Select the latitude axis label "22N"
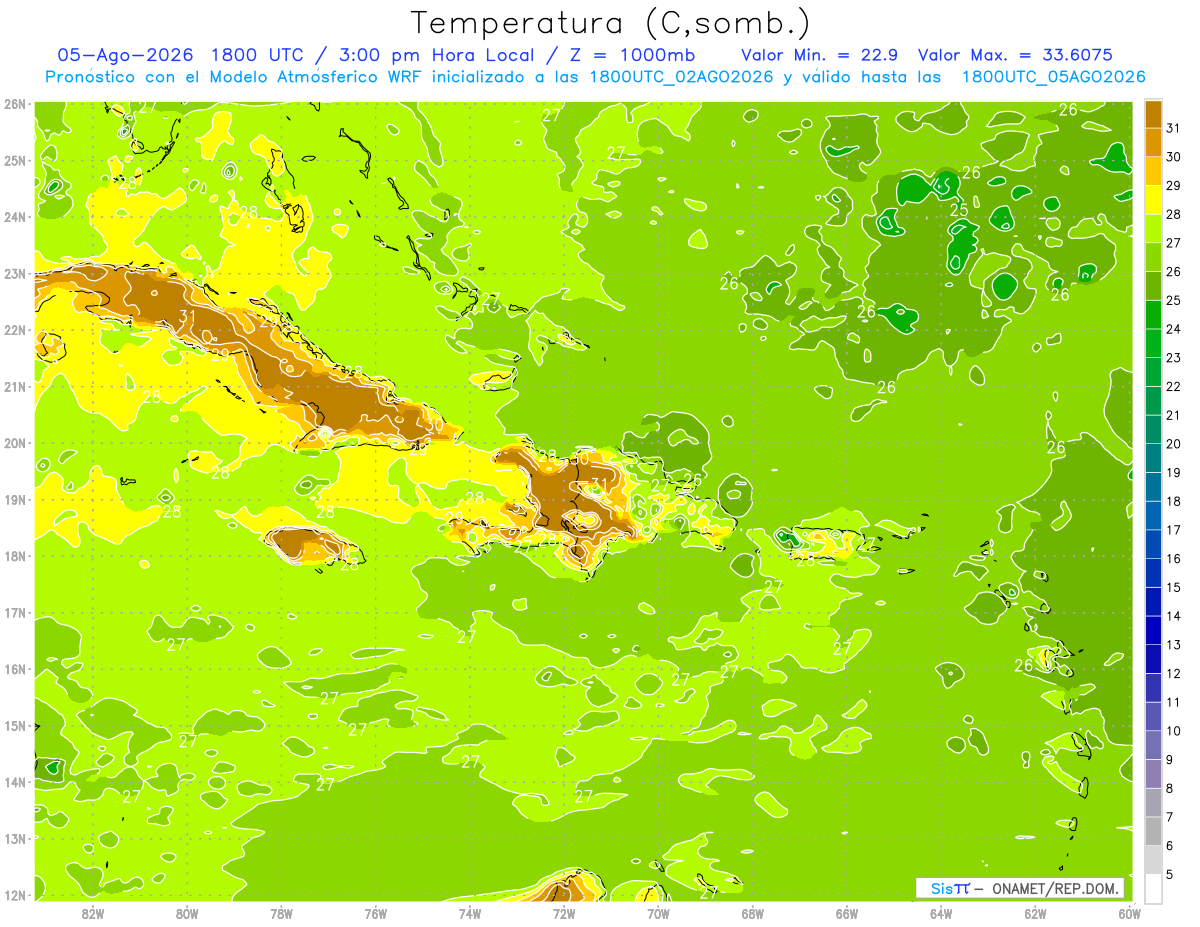Image resolution: width=1200 pixels, height=927 pixels. click(15, 330)
